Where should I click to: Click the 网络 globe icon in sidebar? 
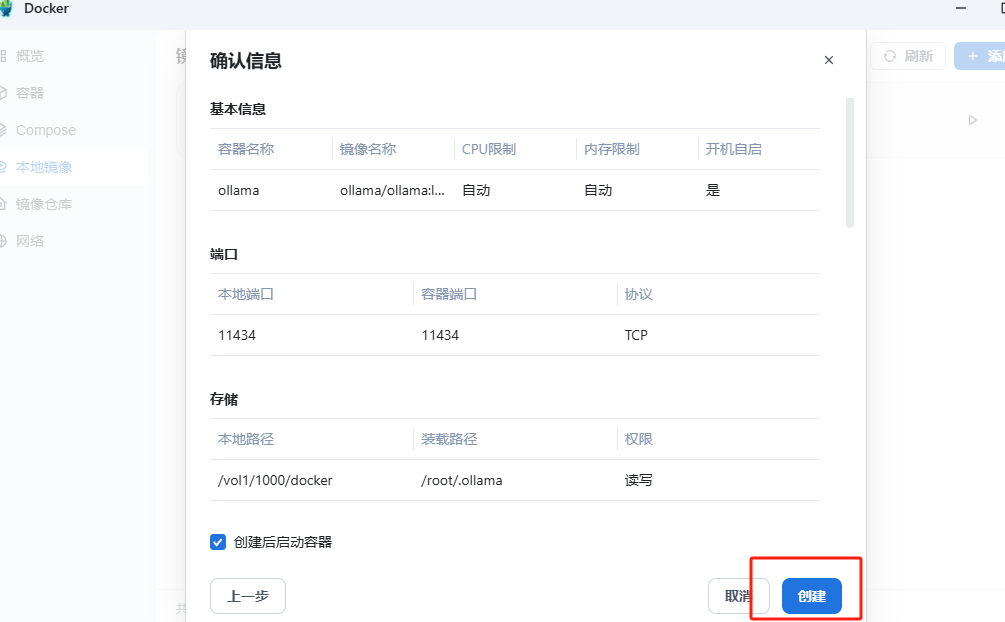[x=3, y=241]
